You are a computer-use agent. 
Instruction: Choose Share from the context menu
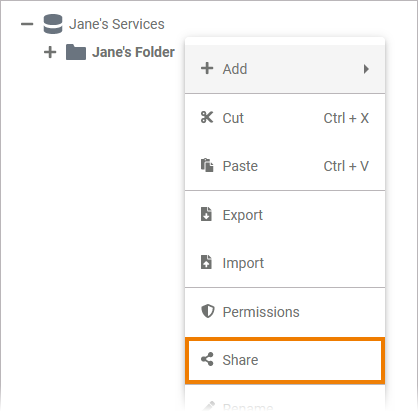(285, 360)
